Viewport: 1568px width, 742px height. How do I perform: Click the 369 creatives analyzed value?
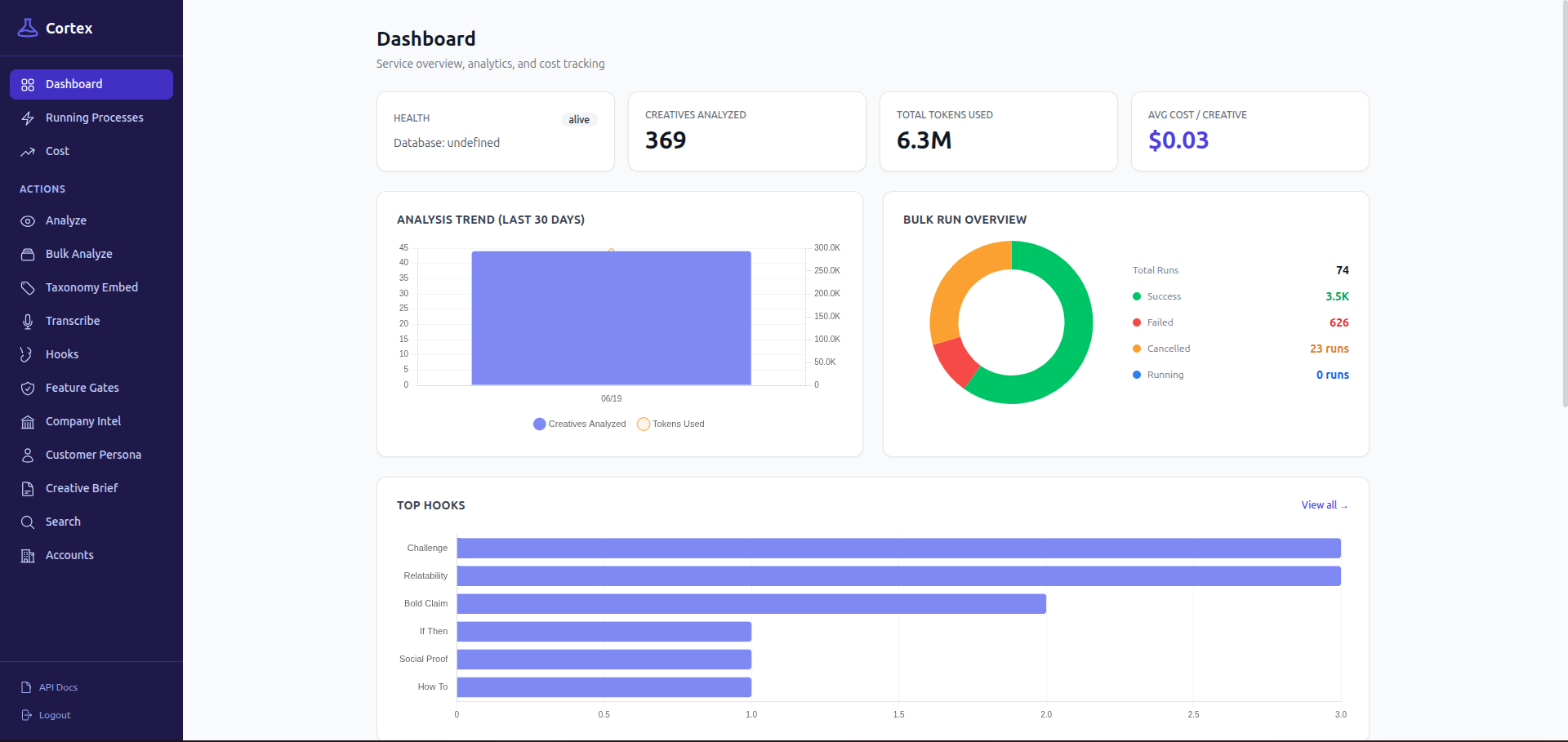coord(666,140)
